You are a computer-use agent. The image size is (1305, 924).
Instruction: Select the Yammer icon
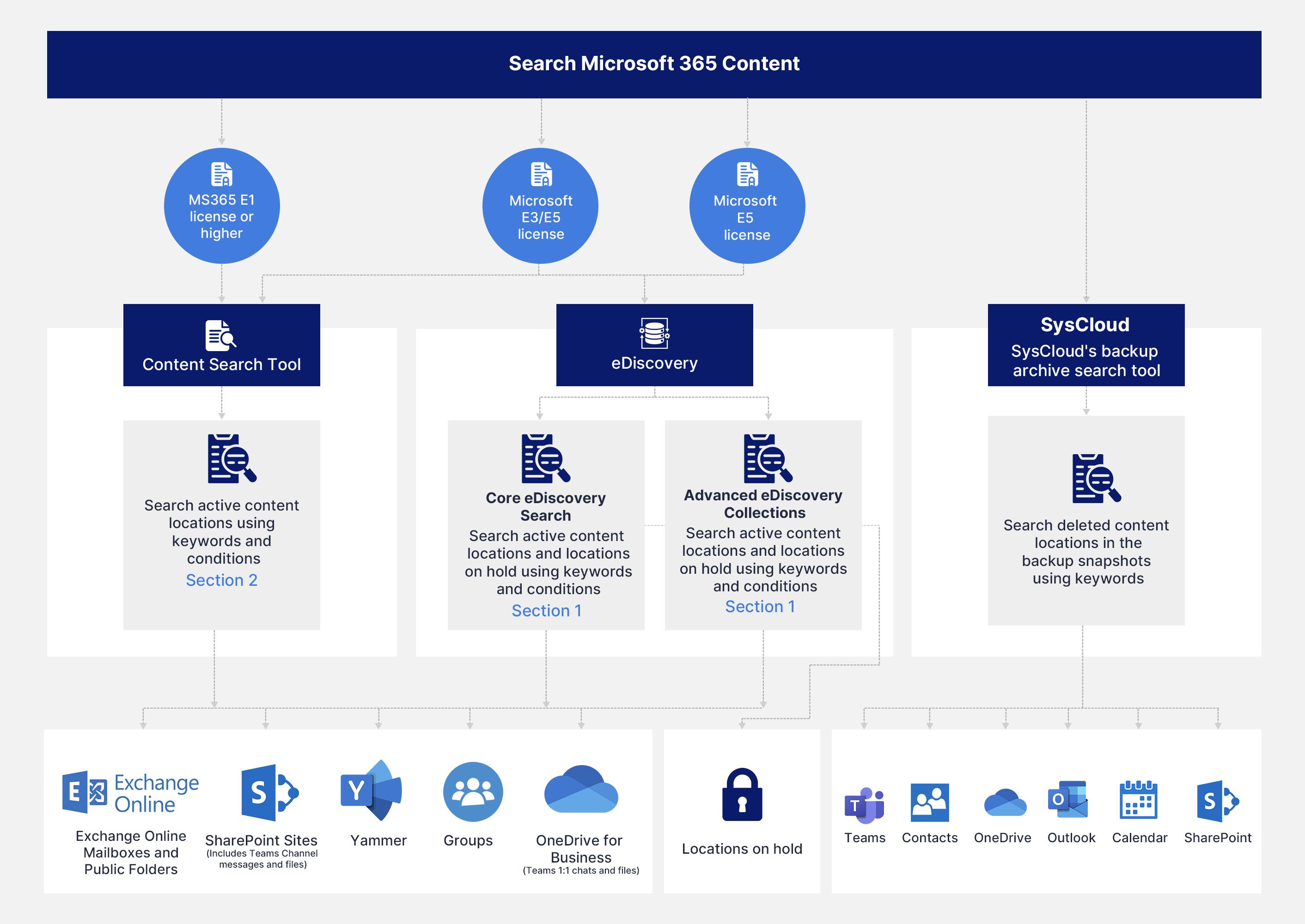click(x=372, y=791)
